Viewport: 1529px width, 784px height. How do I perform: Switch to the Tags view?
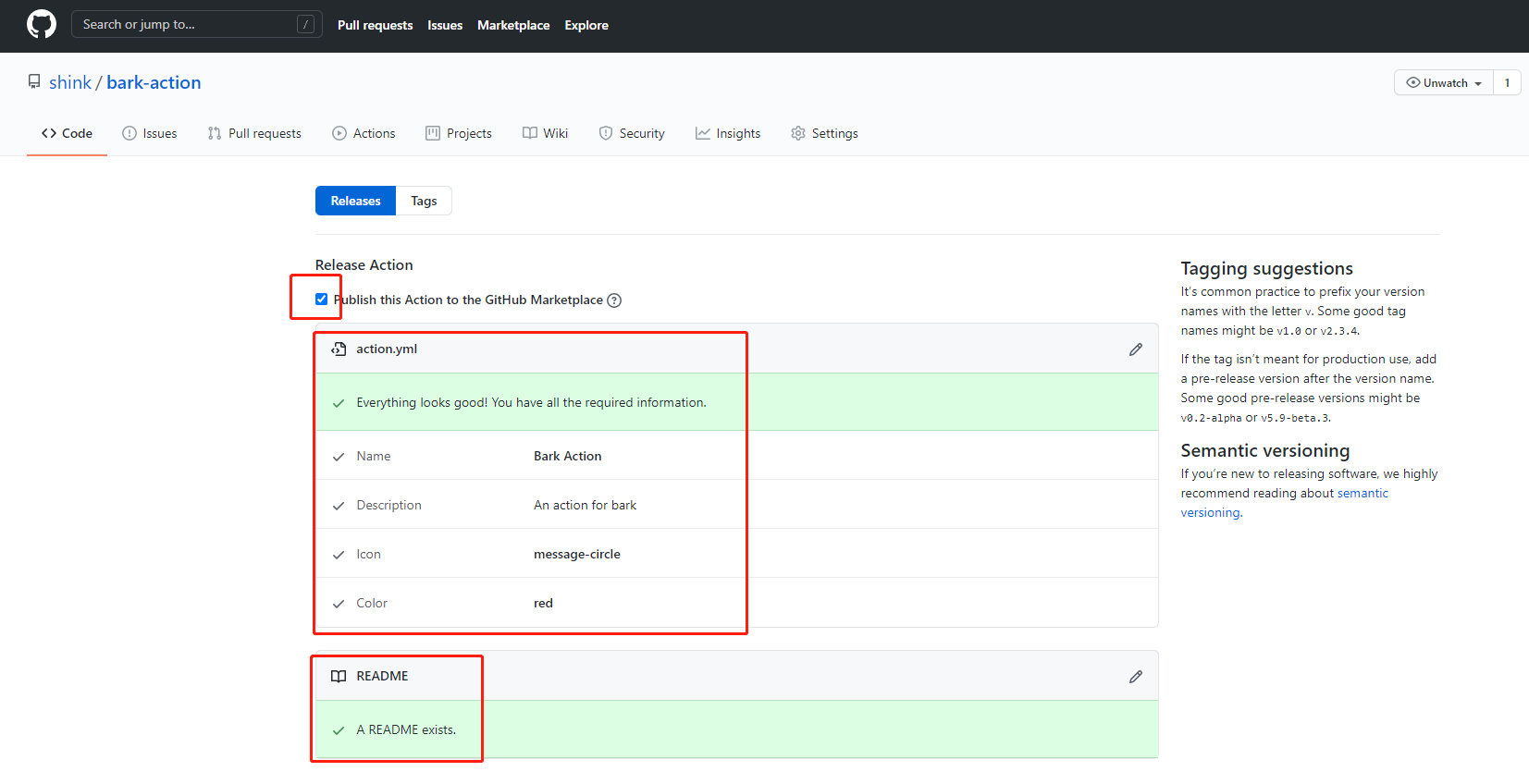click(424, 201)
